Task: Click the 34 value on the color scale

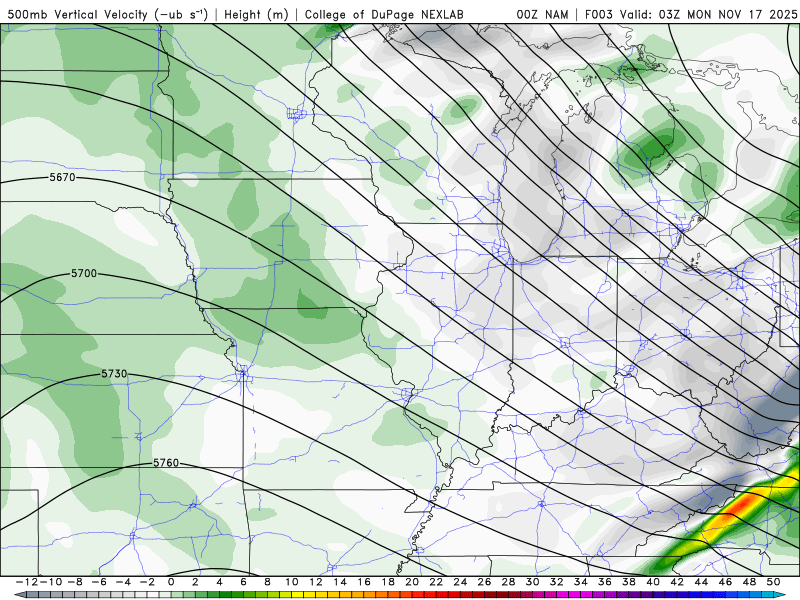Action: pos(581,582)
